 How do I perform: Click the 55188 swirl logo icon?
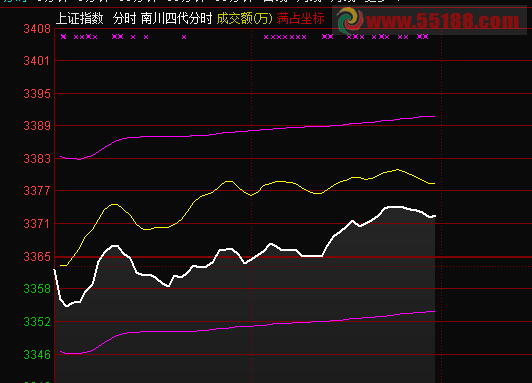click(350, 20)
